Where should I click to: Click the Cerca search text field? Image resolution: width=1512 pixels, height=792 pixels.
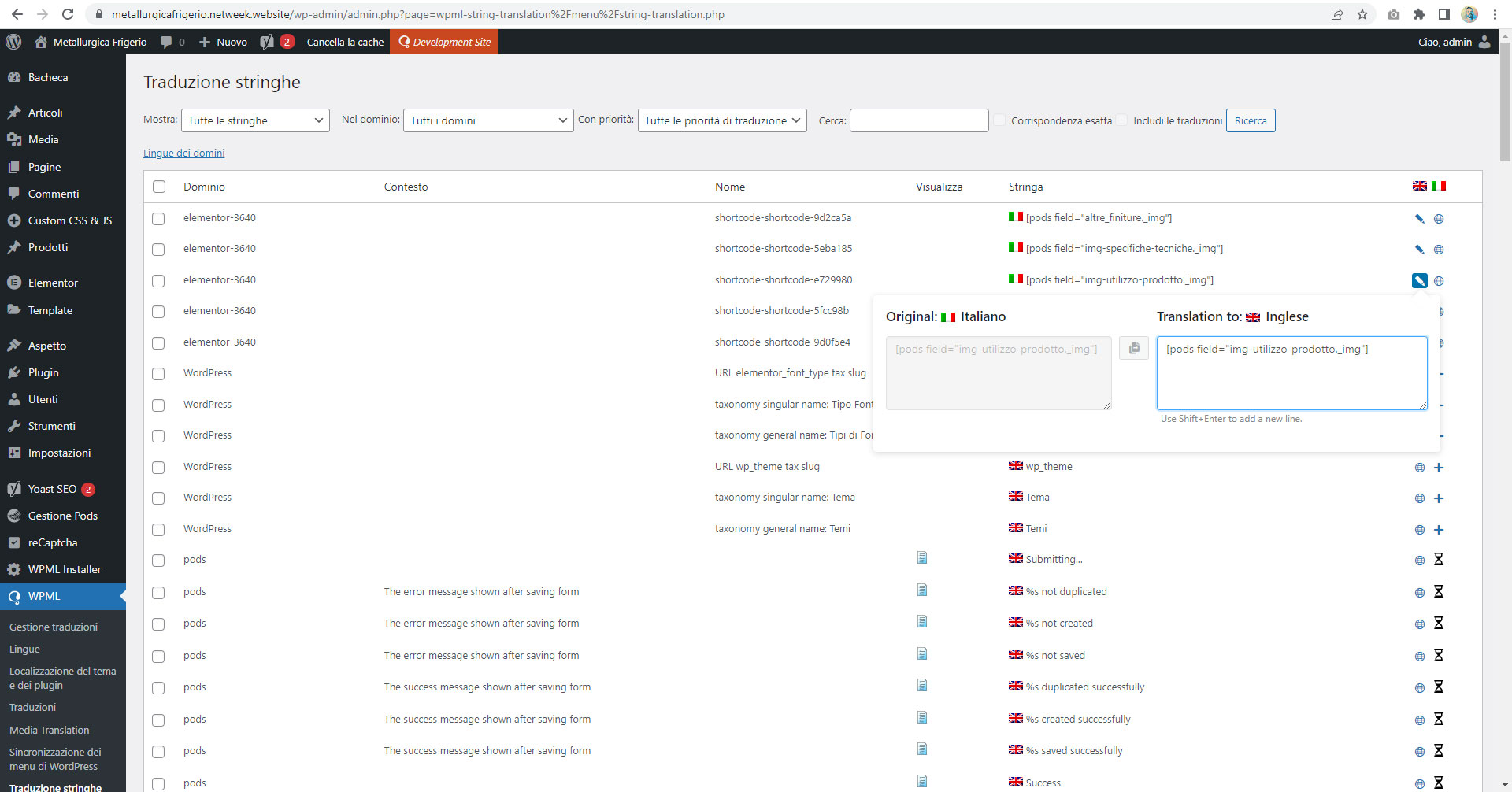(x=919, y=120)
